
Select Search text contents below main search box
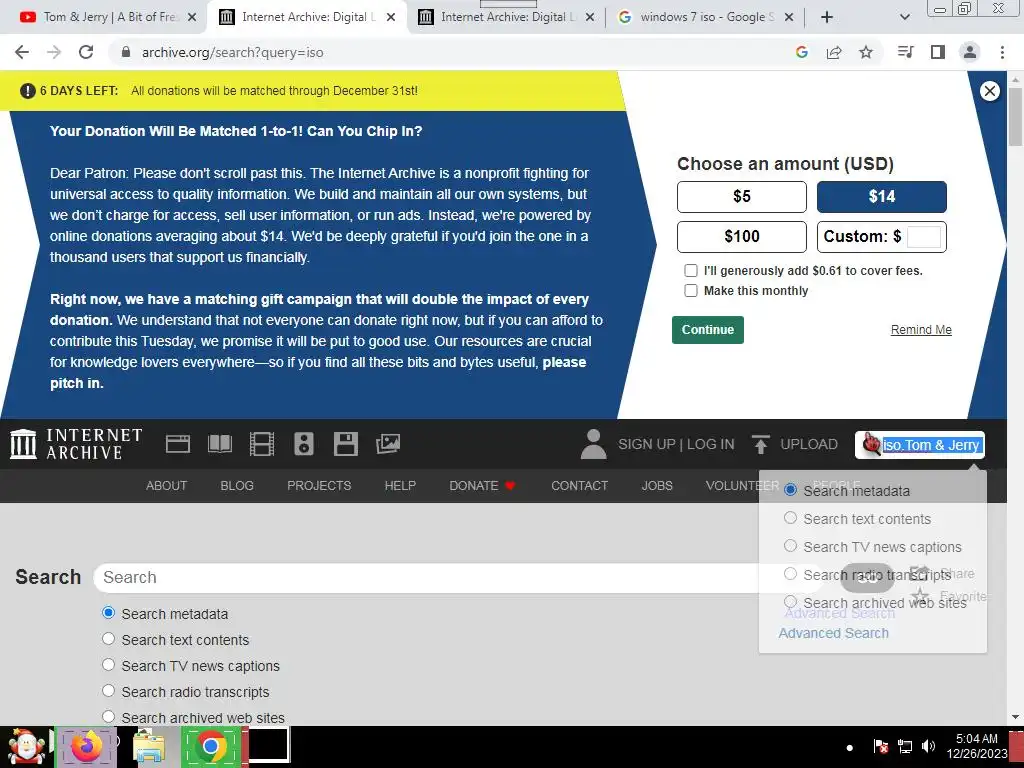108,639
